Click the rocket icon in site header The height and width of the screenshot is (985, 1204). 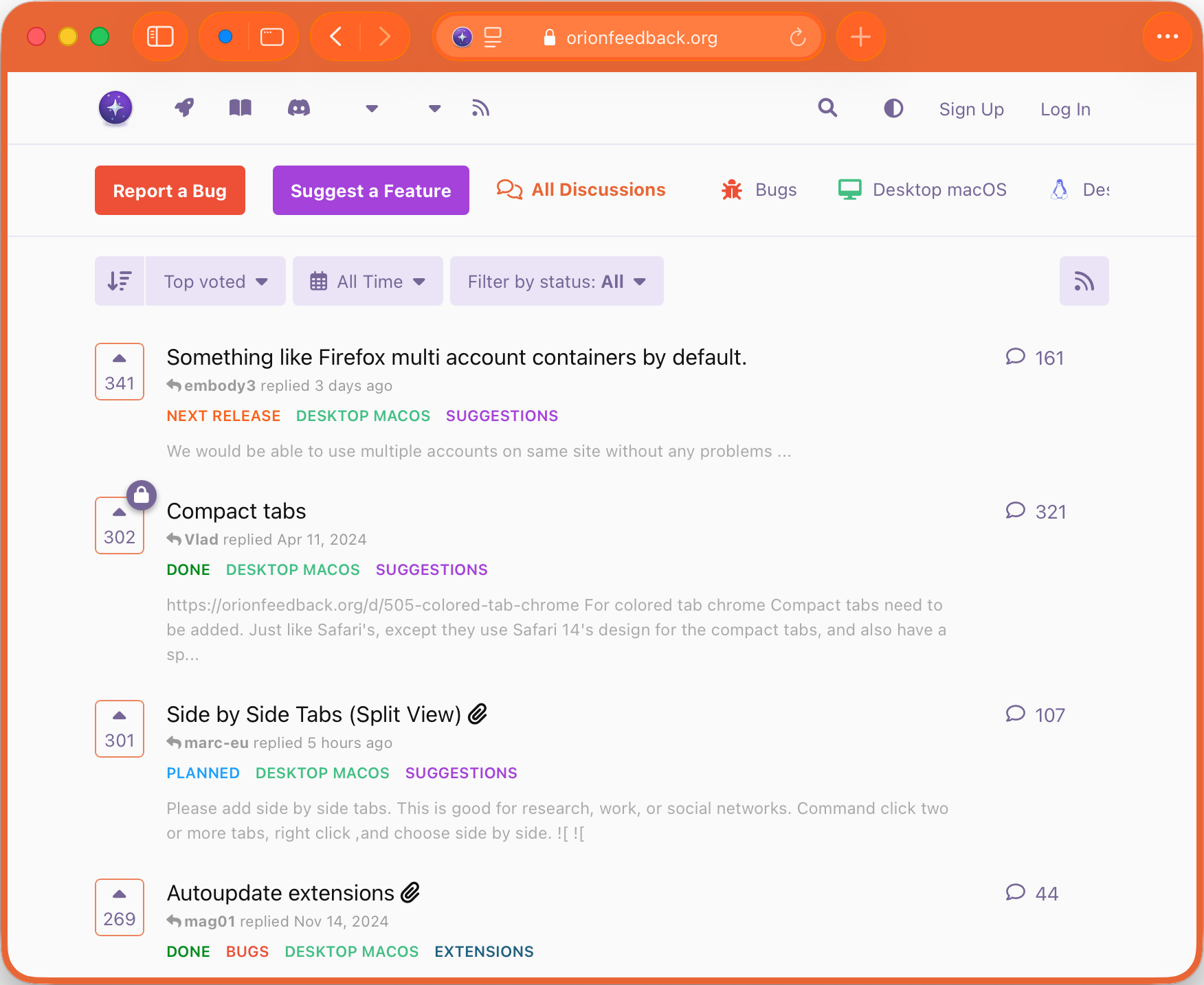pos(184,108)
